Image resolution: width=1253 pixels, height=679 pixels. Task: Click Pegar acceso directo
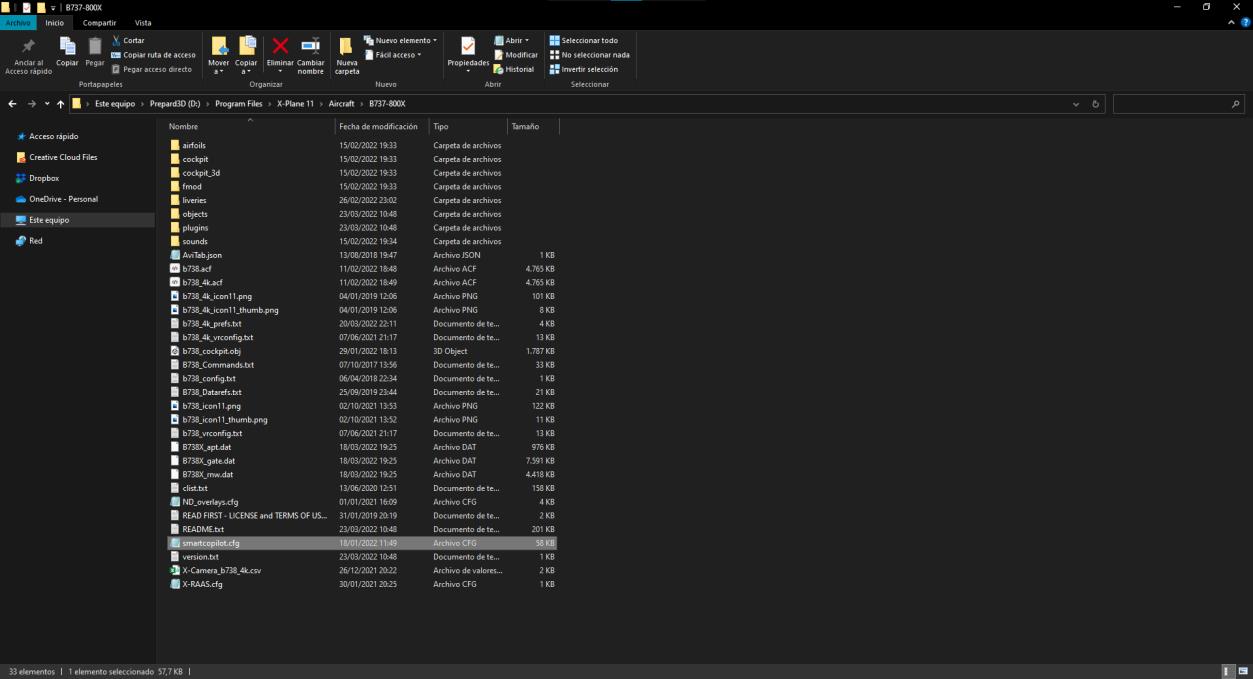pyautogui.click(x=151, y=69)
